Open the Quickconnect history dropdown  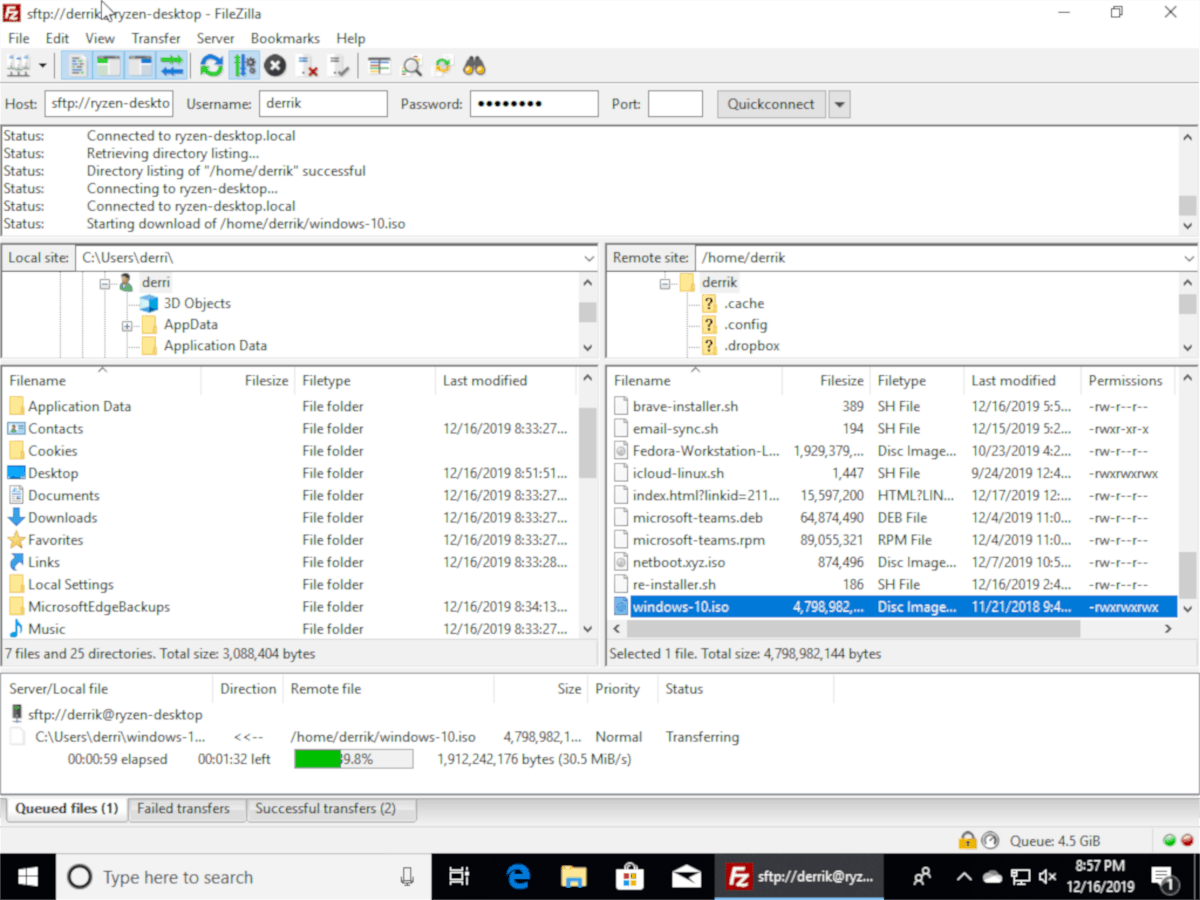(838, 103)
